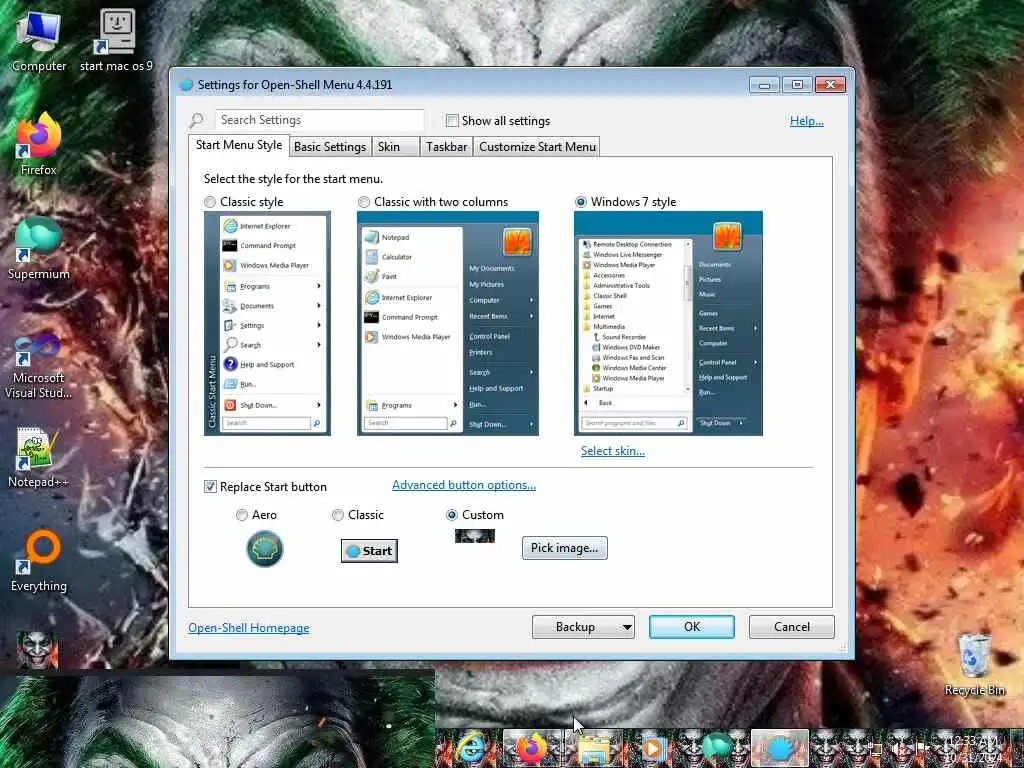The width and height of the screenshot is (1024, 768).
Task: Click the Pick image... button
Action: 564,548
